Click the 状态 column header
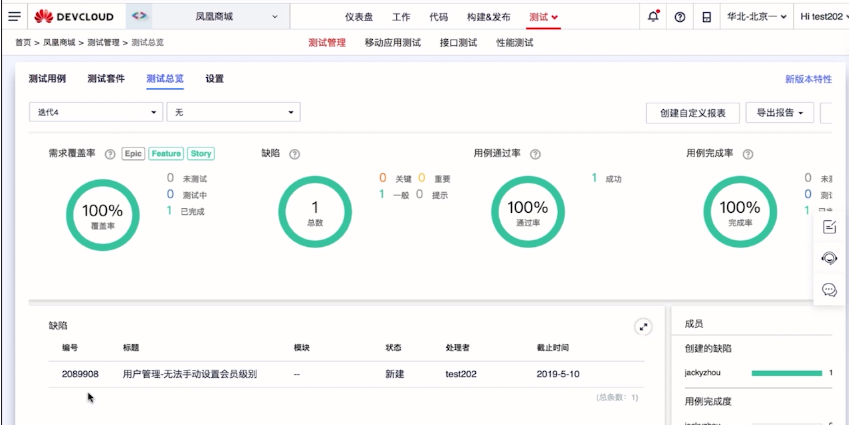The image size is (849, 425). [393, 348]
